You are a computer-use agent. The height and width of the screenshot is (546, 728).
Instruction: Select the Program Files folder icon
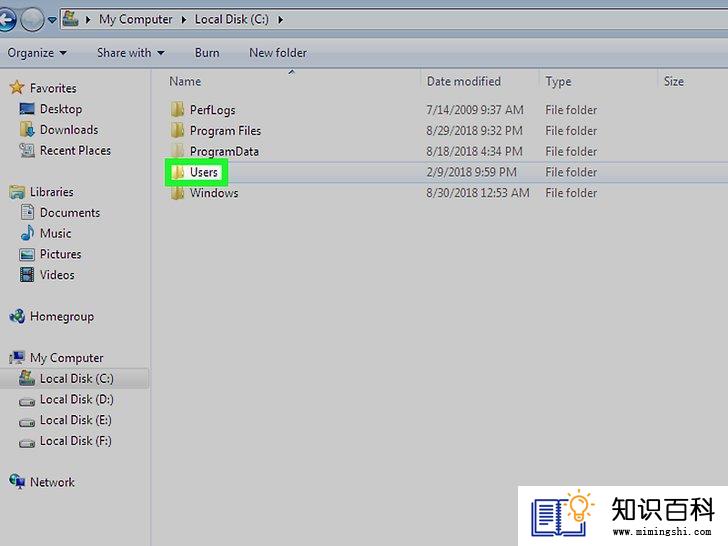pyautogui.click(x=177, y=130)
